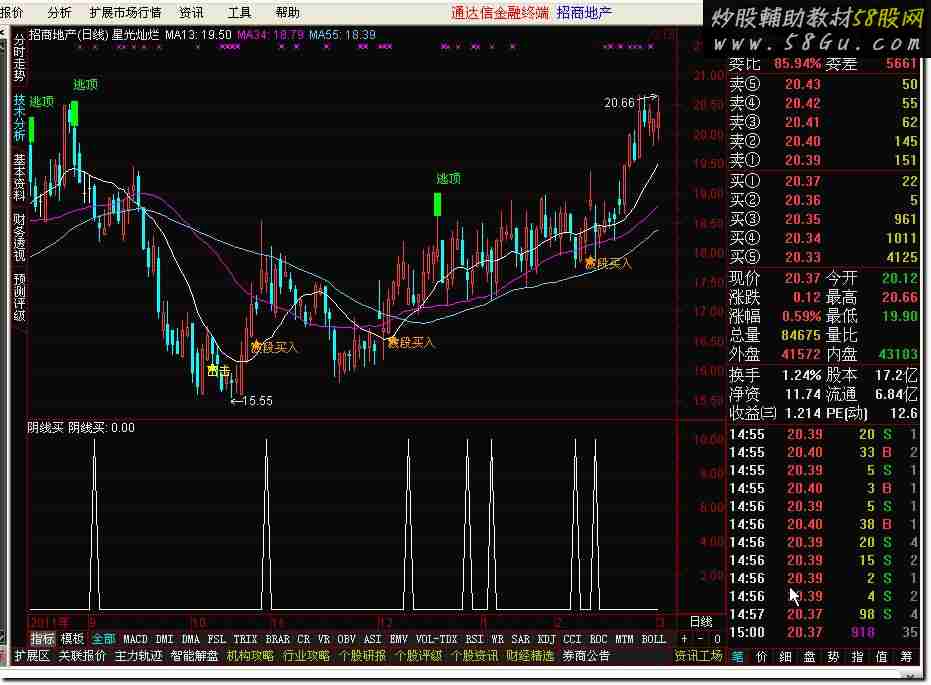Select 技术分析 in left sidebar
This screenshot has width=931, height=685.
point(19,118)
